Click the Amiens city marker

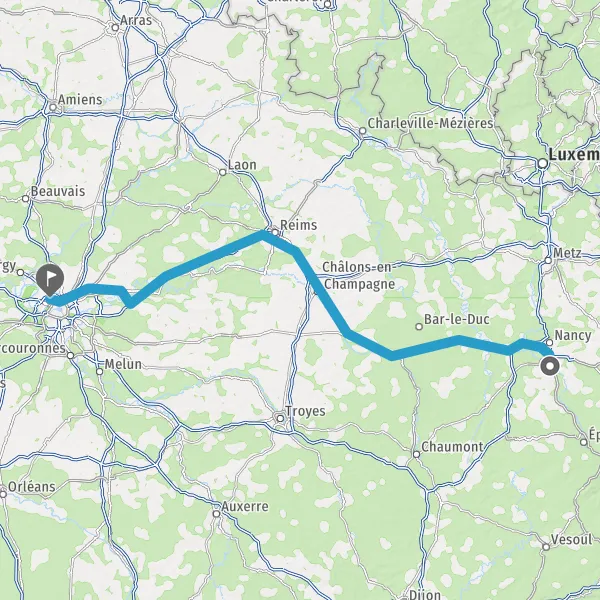[x=53, y=108]
